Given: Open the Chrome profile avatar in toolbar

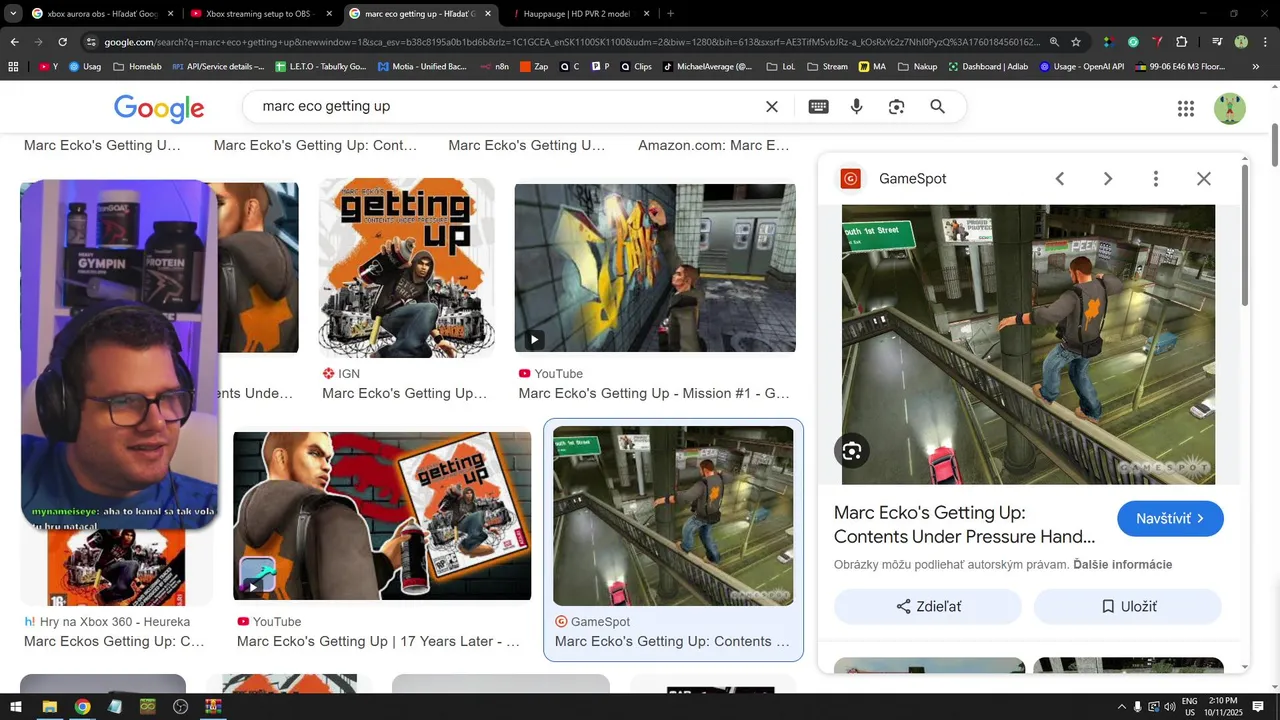Looking at the screenshot, I should tap(1241, 42).
